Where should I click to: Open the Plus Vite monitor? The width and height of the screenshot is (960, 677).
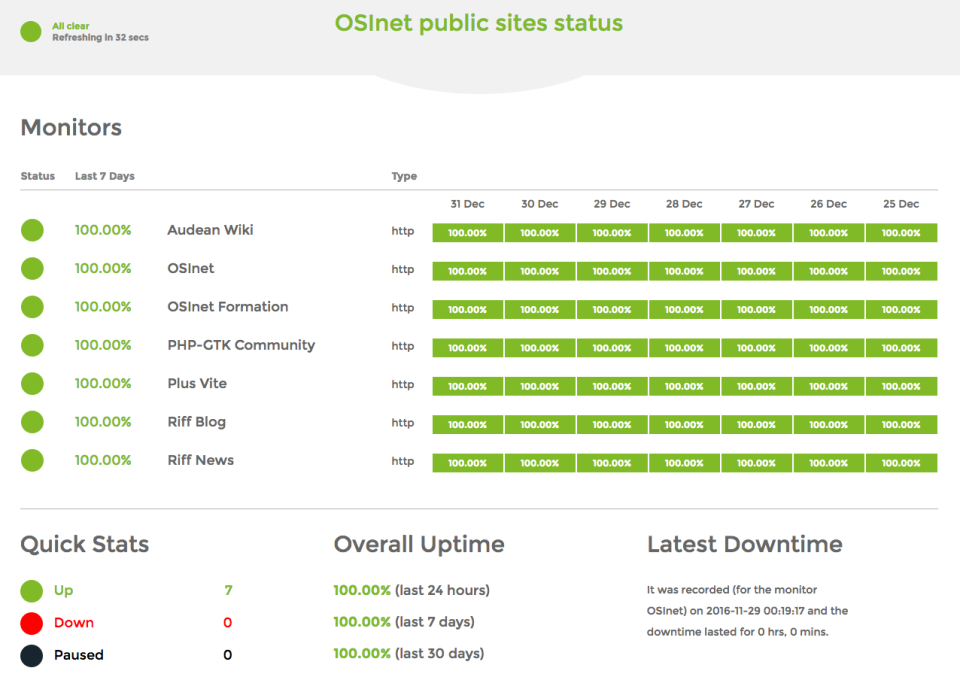197,384
